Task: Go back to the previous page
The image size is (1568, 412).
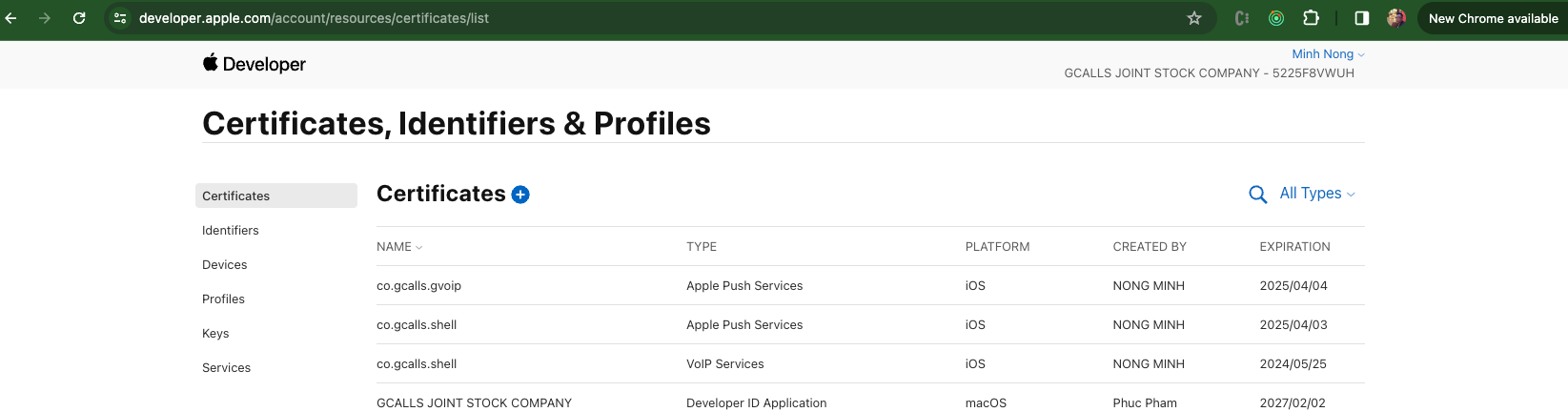Action: pos(11,18)
